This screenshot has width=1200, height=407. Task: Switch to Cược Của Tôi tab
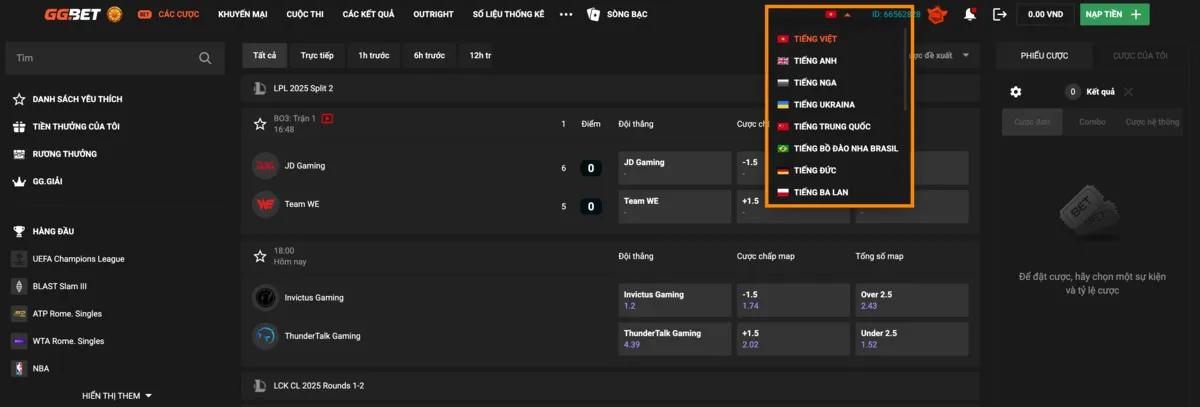click(x=1140, y=56)
